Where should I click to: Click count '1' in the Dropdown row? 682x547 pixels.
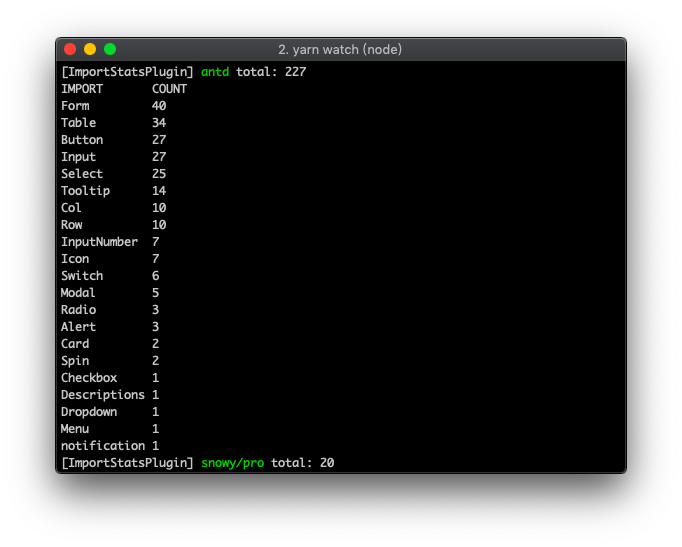click(155, 411)
